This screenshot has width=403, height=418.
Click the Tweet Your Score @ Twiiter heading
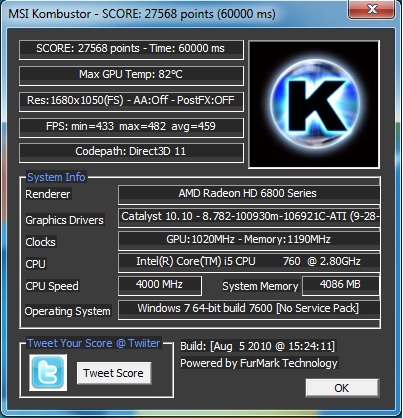[94, 343]
